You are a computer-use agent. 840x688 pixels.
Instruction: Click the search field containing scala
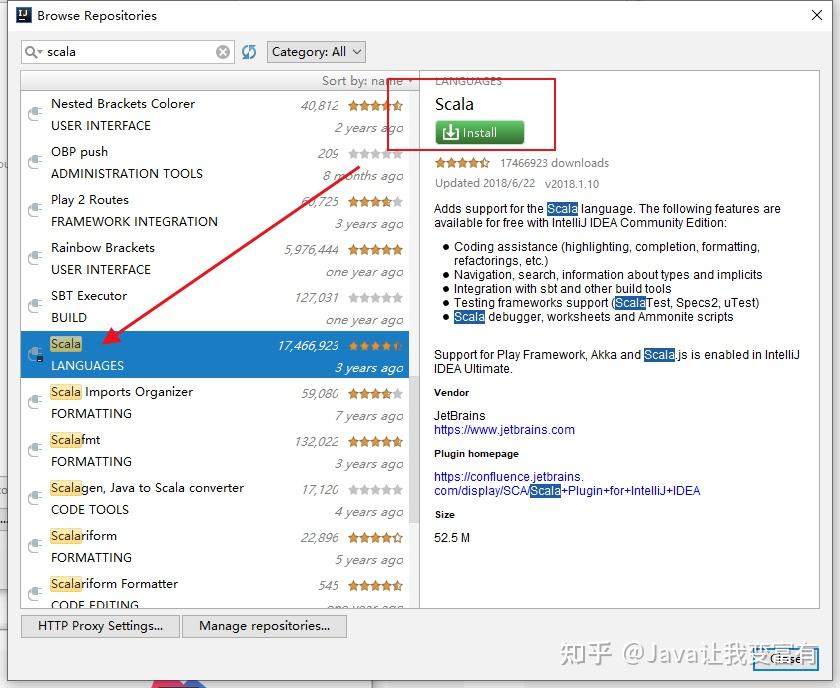[128, 52]
